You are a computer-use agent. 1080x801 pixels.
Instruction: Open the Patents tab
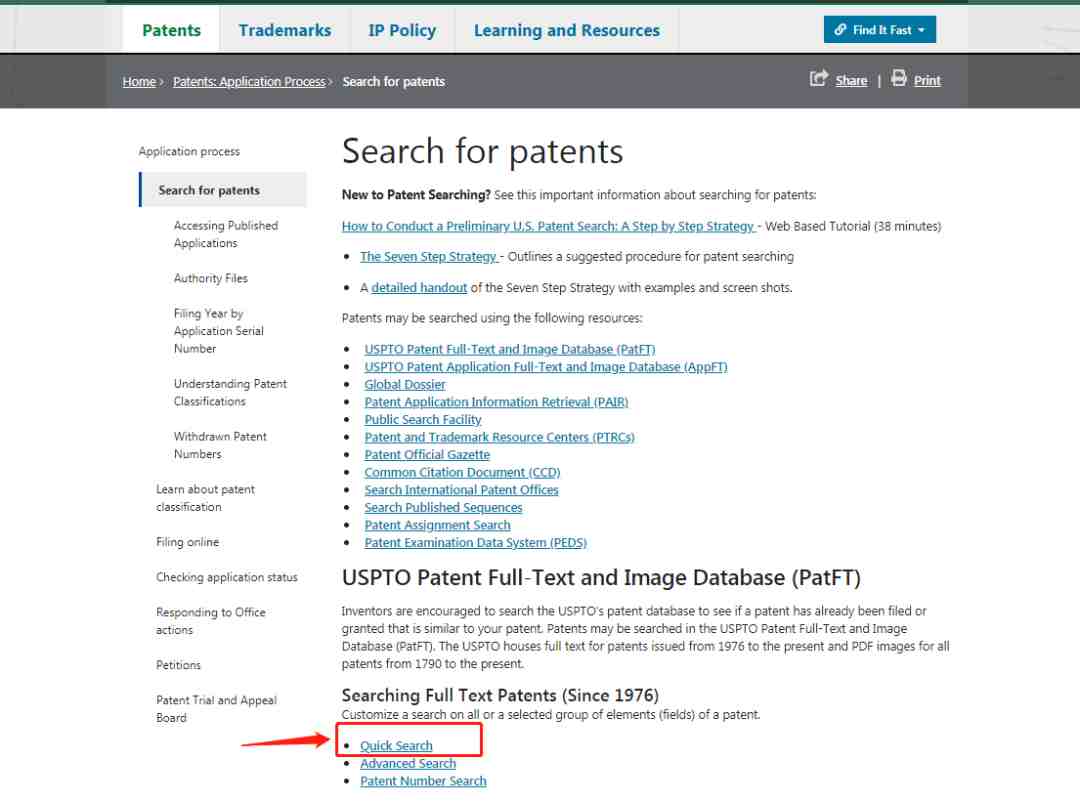click(x=171, y=30)
